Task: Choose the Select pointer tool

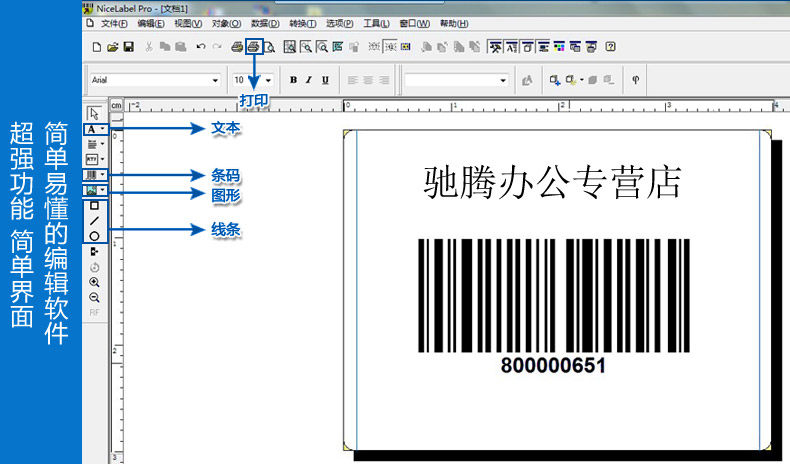Action: tap(94, 113)
